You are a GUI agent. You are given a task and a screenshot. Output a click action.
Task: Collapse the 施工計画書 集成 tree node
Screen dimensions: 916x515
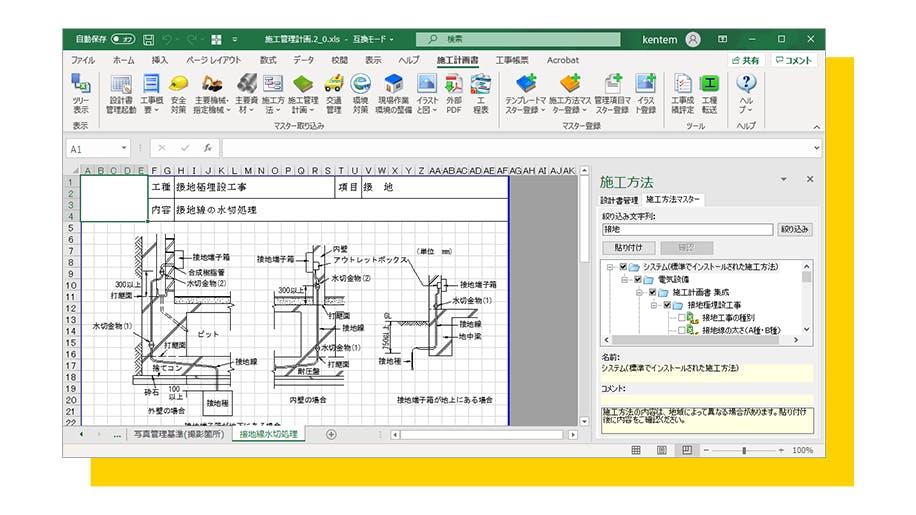pos(639,292)
